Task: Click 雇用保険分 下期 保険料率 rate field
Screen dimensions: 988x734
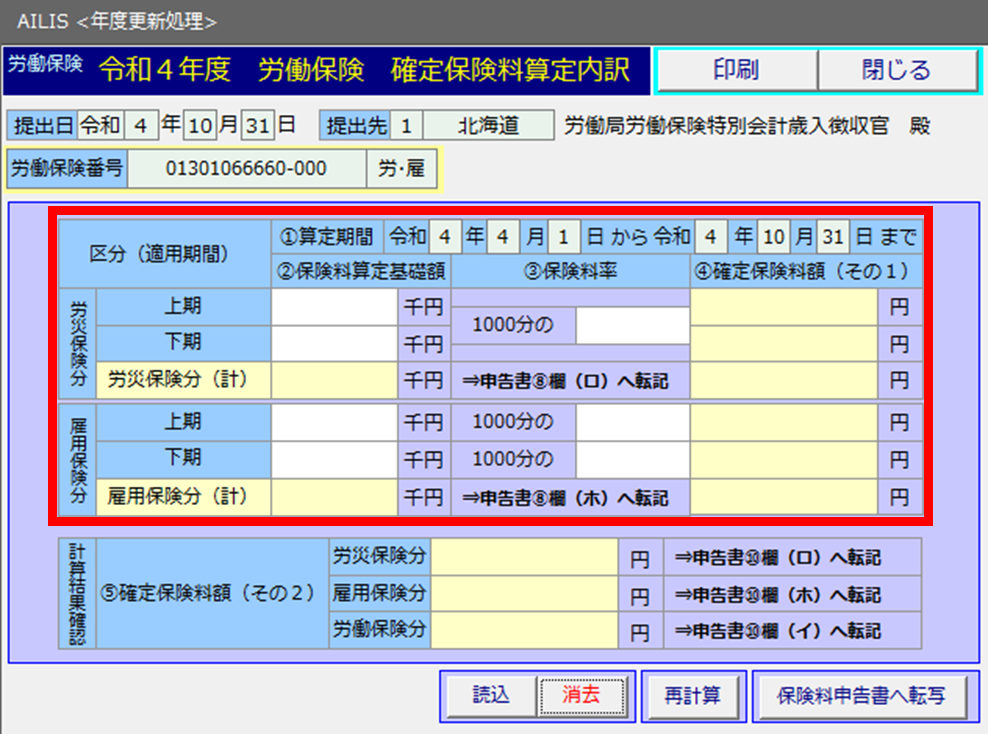Action: coord(632,460)
